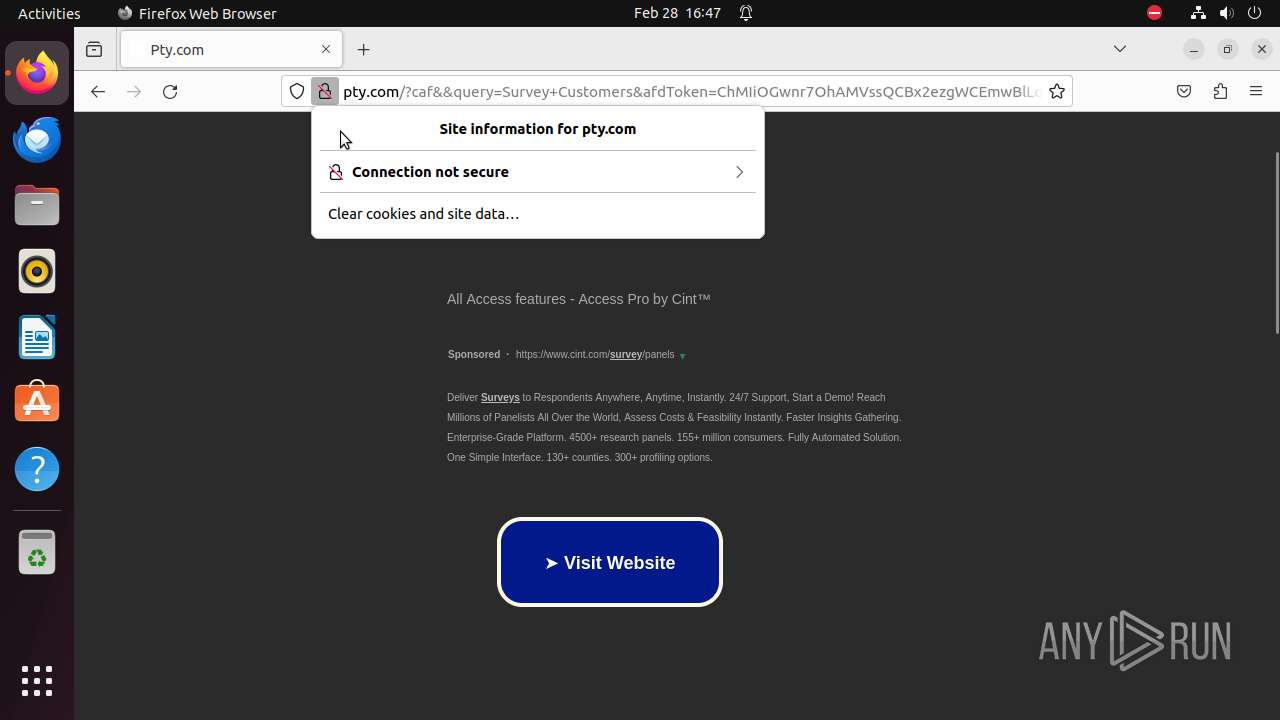Image resolution: width=1280 pixels, height=720 pixels.
Task: Open All Access features Cint link
Action: pyautogui.click(x=578, y=299)
